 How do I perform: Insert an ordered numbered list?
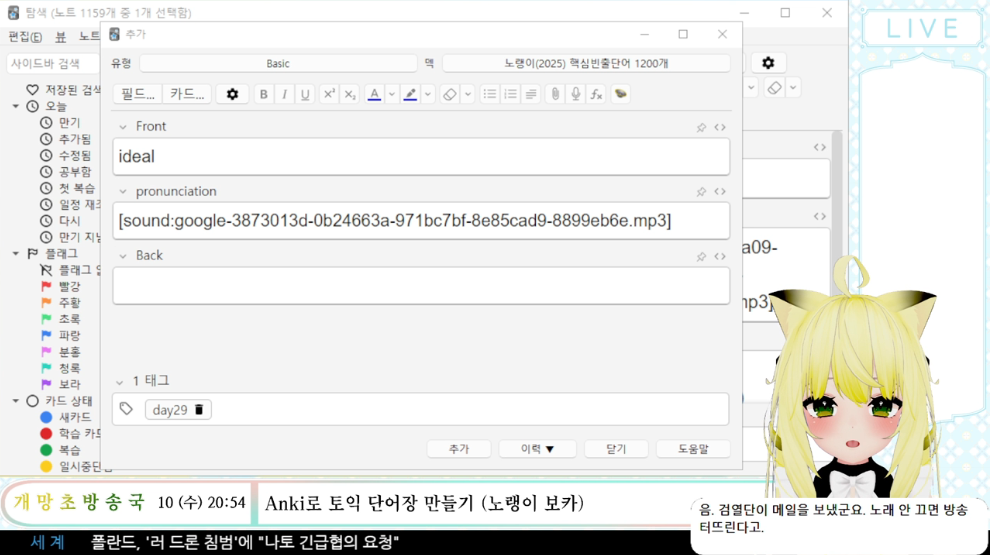click(510, 94)
